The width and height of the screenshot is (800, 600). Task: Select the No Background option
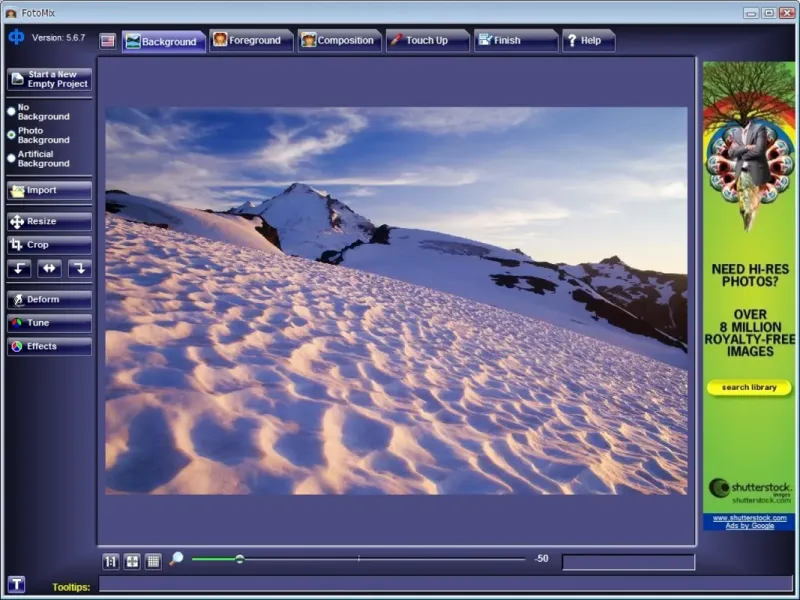tap(12, 111)
